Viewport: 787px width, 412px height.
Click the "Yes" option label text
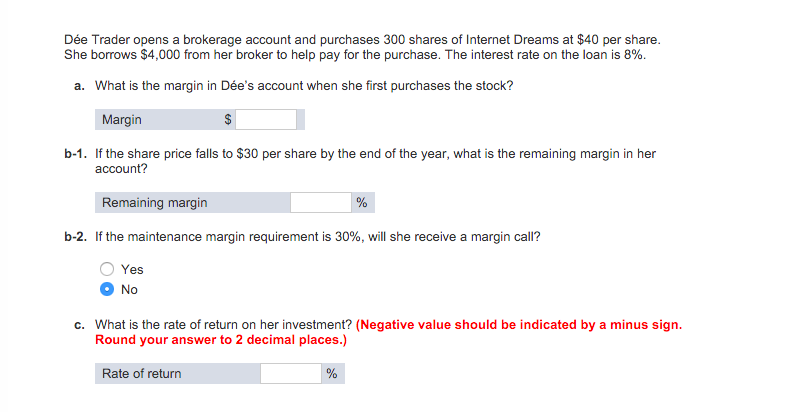(x=132, y=269)
